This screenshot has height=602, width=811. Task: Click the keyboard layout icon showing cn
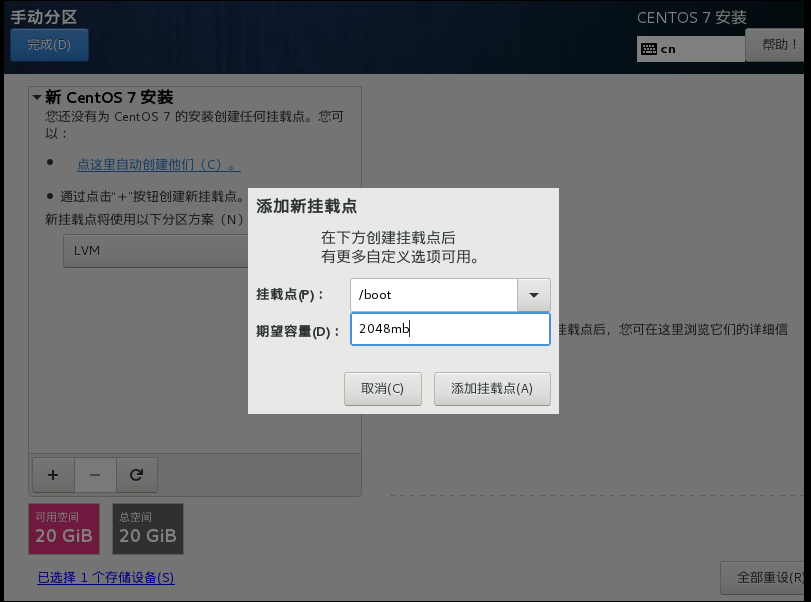(x=652, y=48)
